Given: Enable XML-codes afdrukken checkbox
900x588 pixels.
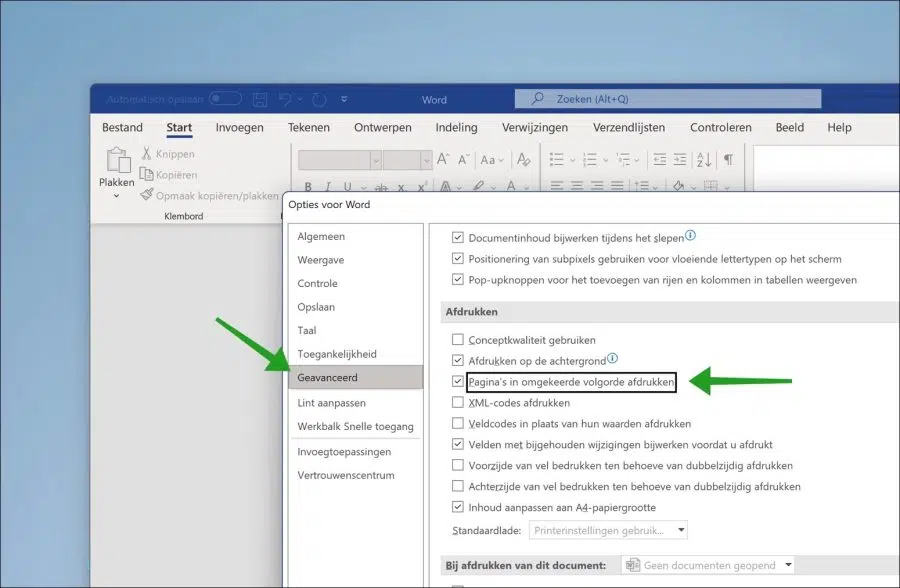Looking at the screenshot, I should pyautogui.click(x=457, y=402).
